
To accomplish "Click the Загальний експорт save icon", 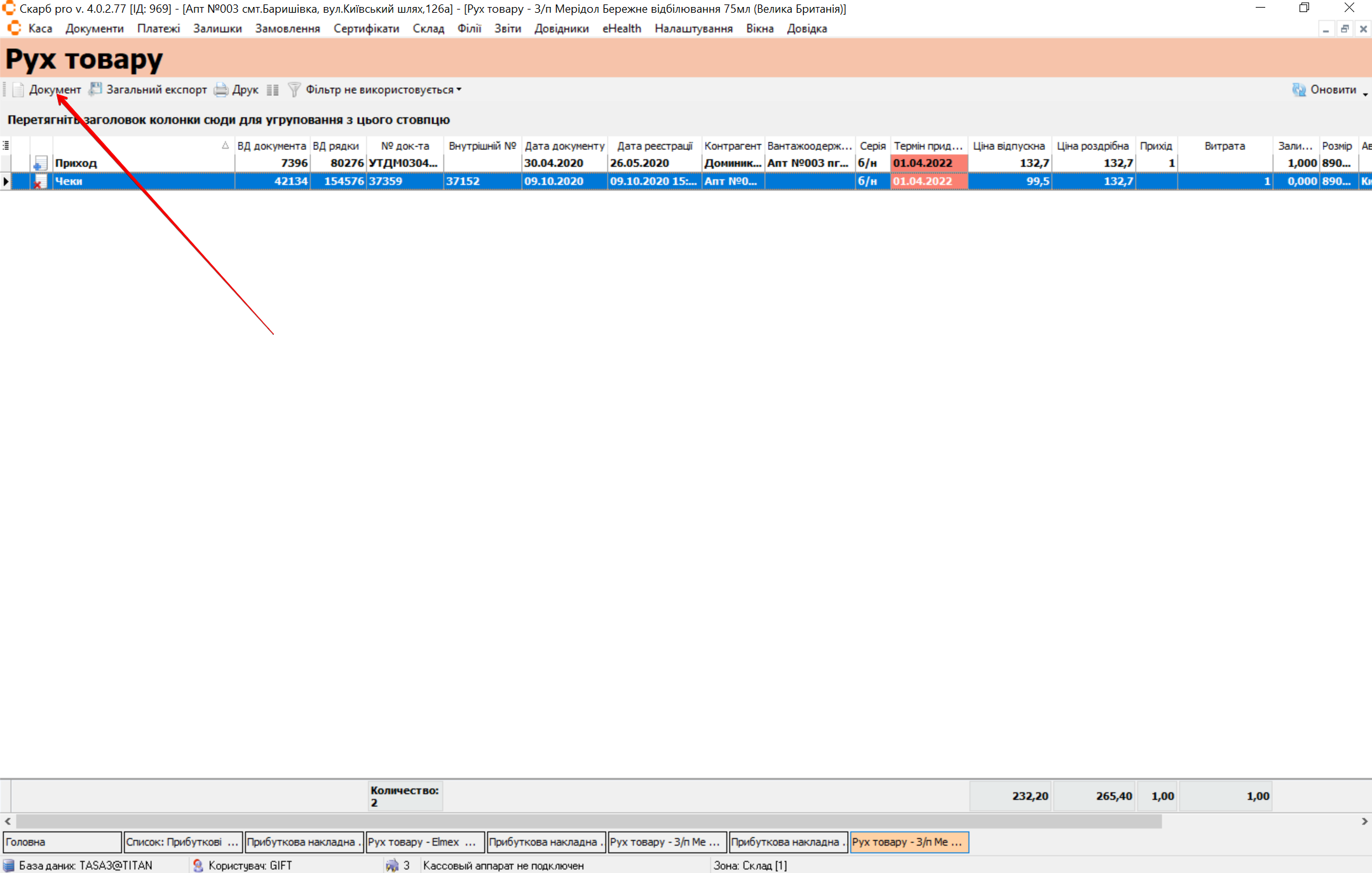I will pyautogui.click(x=95, y=90).
